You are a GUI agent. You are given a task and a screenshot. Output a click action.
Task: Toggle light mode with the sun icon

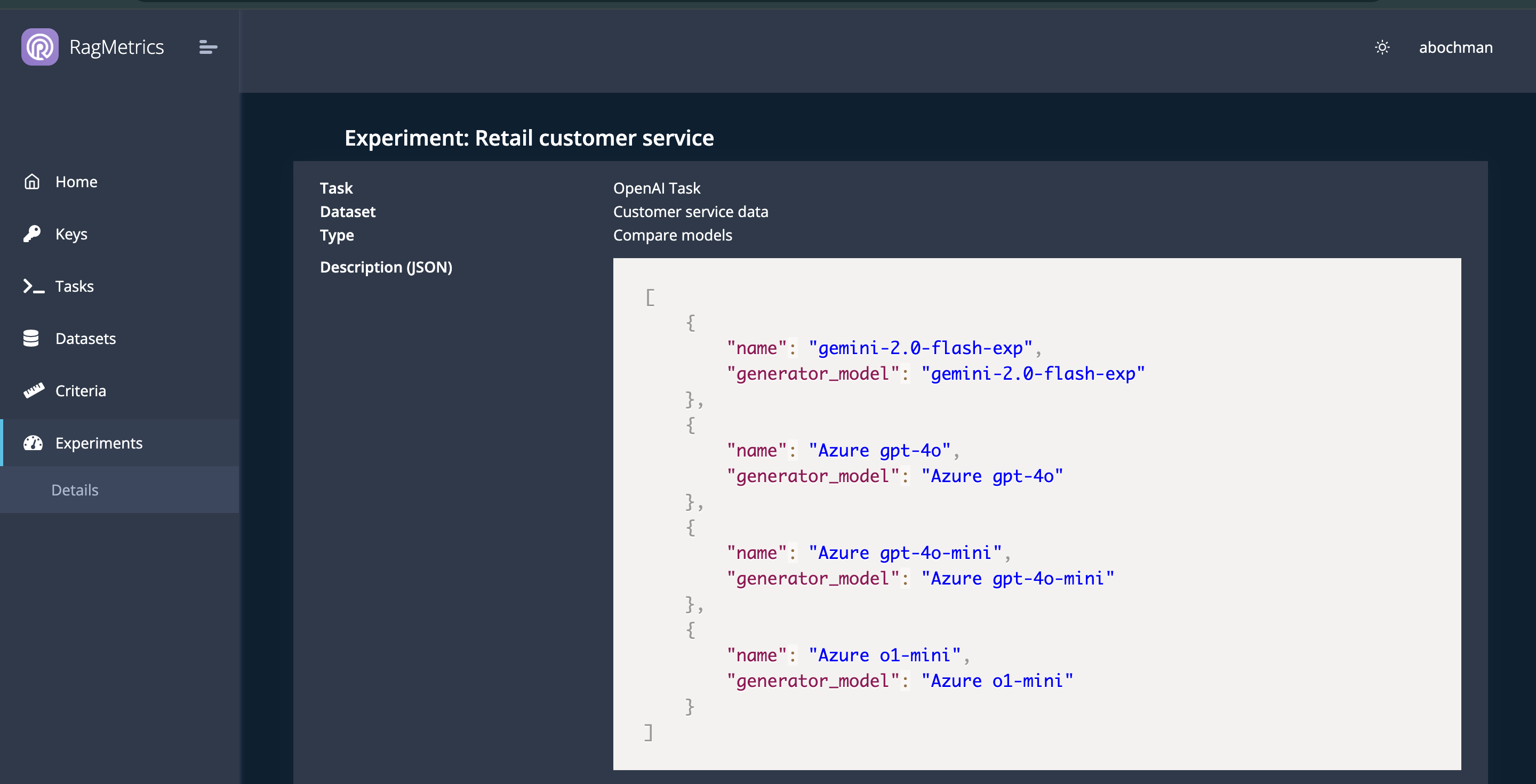[1382, 47]
